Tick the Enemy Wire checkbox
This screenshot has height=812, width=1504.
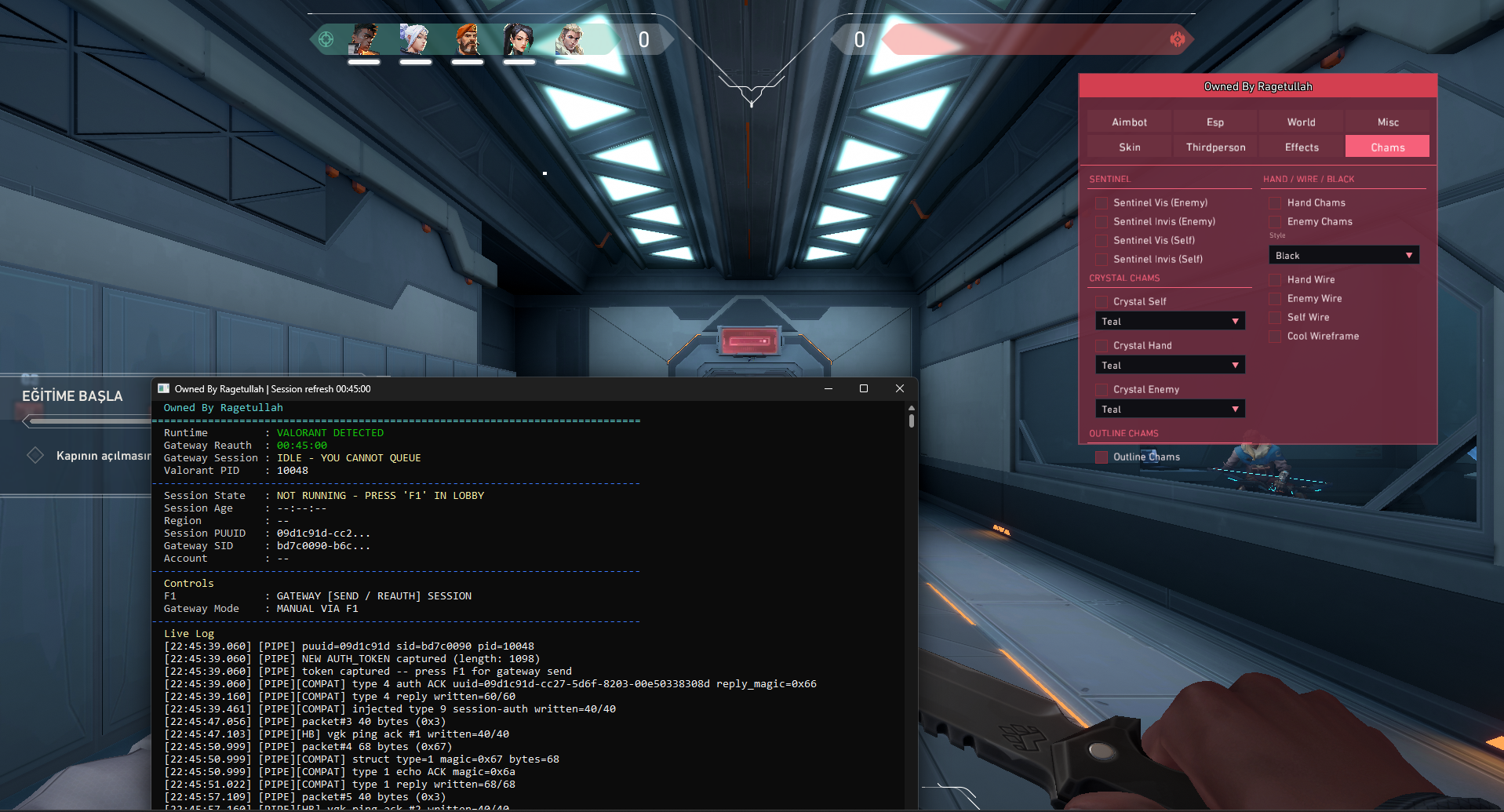(1276, 298)
